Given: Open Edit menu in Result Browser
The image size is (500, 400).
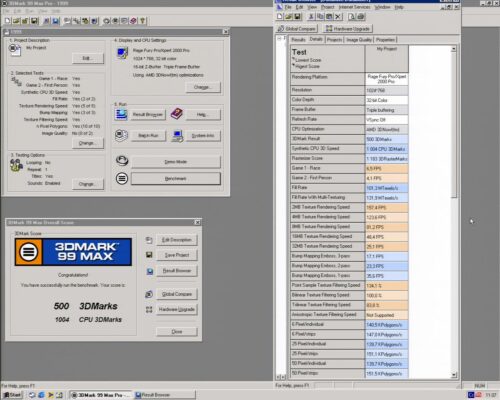Looking at the screenshot, I should coord(299,7).
